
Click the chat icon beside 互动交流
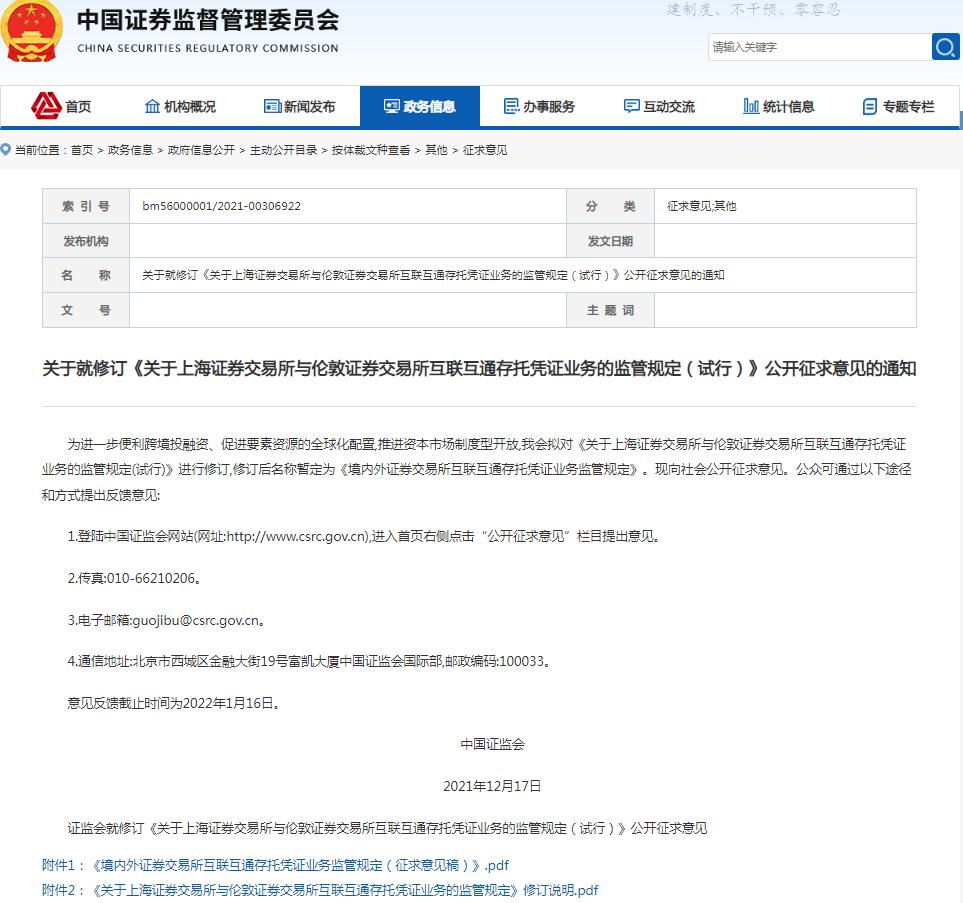coord(631,106)
